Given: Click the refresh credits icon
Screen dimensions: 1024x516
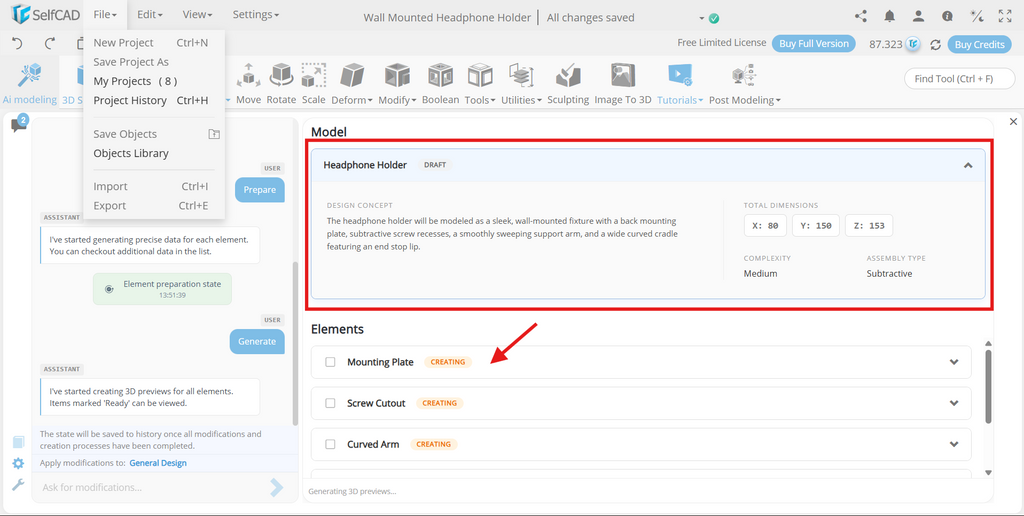Looking at the screenshot, I should [x=935, y=44].
